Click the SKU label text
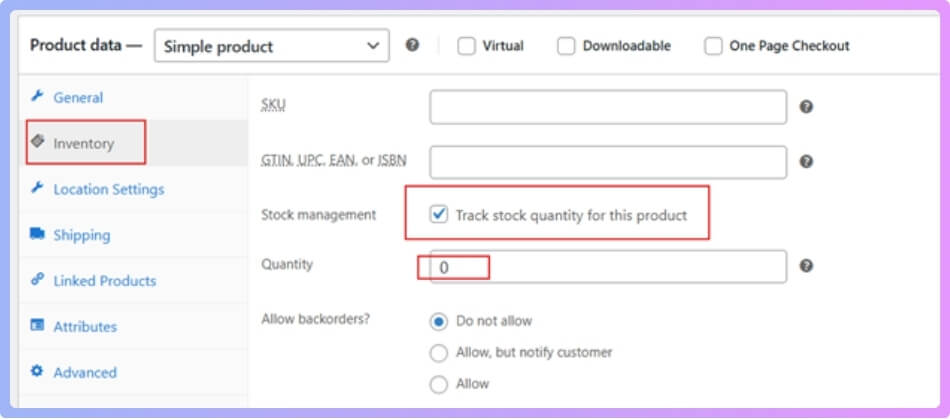The height and width of the screenshot is (419, 950). [x=273, y=105]
